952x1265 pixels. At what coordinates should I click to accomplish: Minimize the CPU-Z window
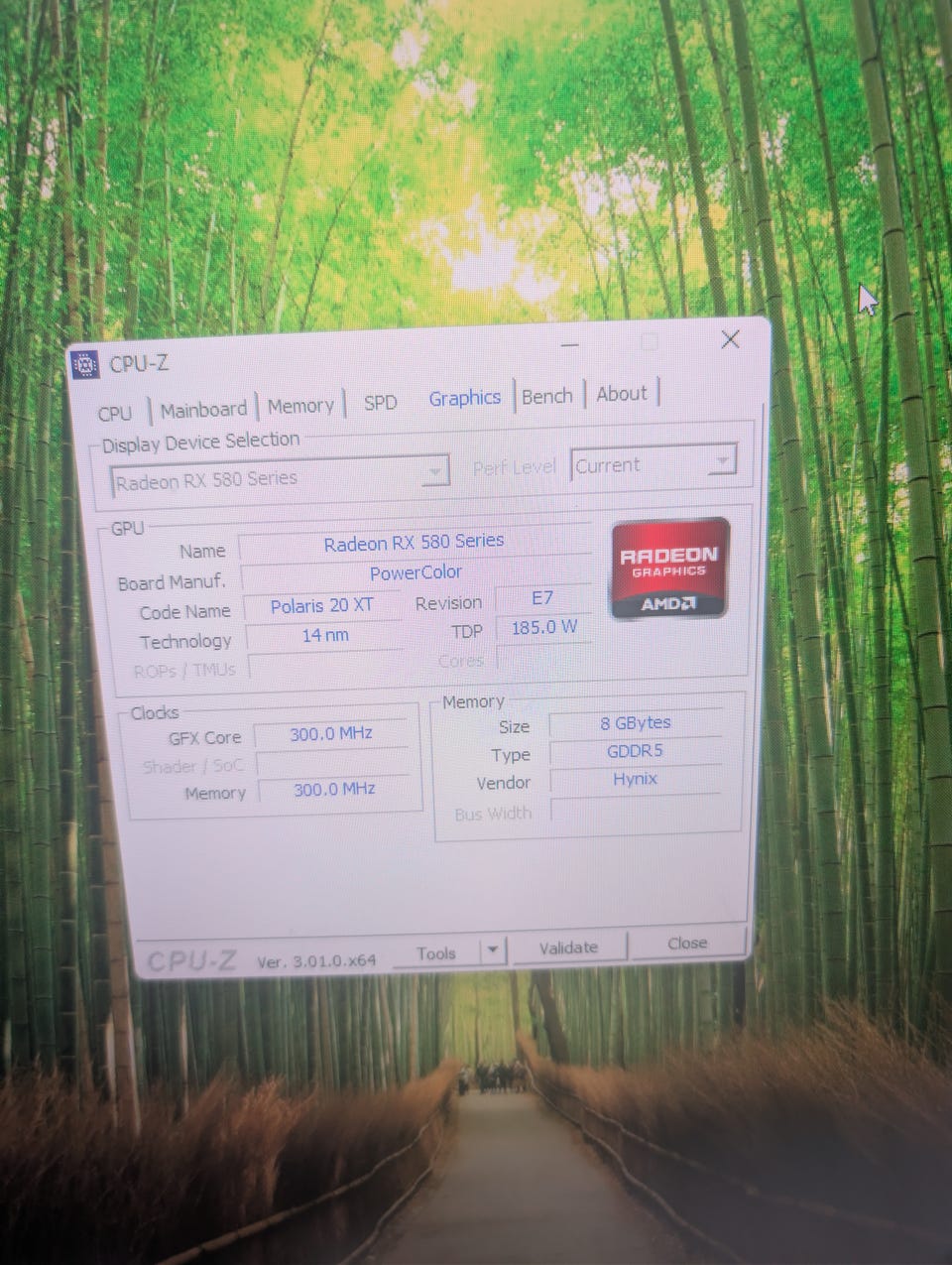pyautogui.click(x=569, y=344)
